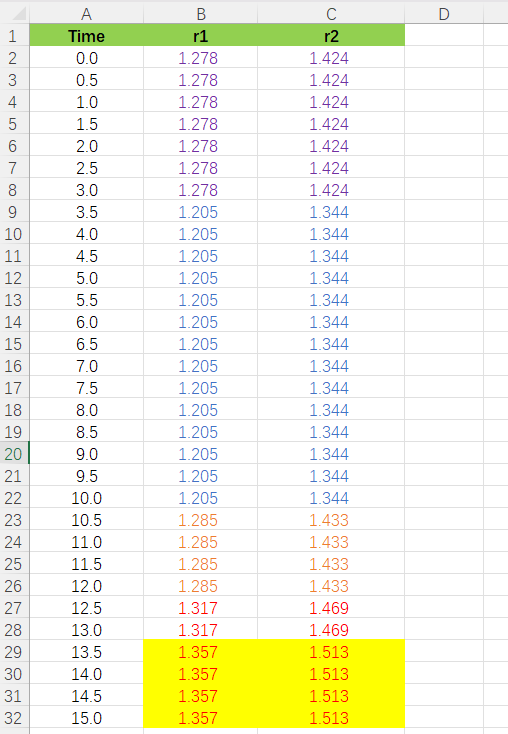Click highlighted r2 value 1.513 in row 29
Image resolution: width=508 pixels, height=734 pixels.
(331, 652)
